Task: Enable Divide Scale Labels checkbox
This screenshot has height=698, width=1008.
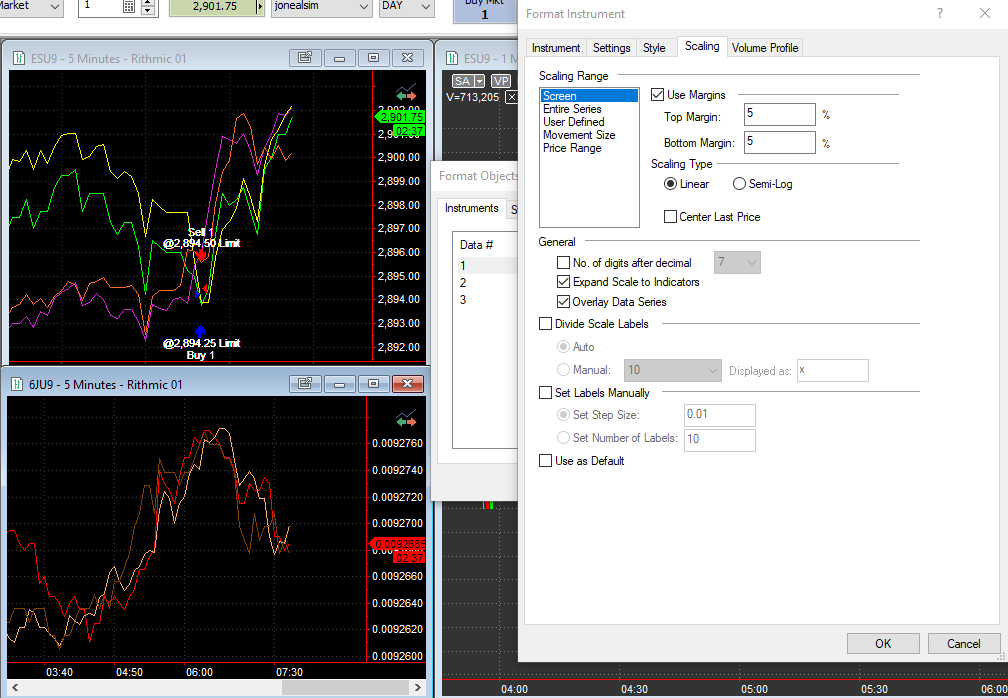Action: click(x=545, y=324)
